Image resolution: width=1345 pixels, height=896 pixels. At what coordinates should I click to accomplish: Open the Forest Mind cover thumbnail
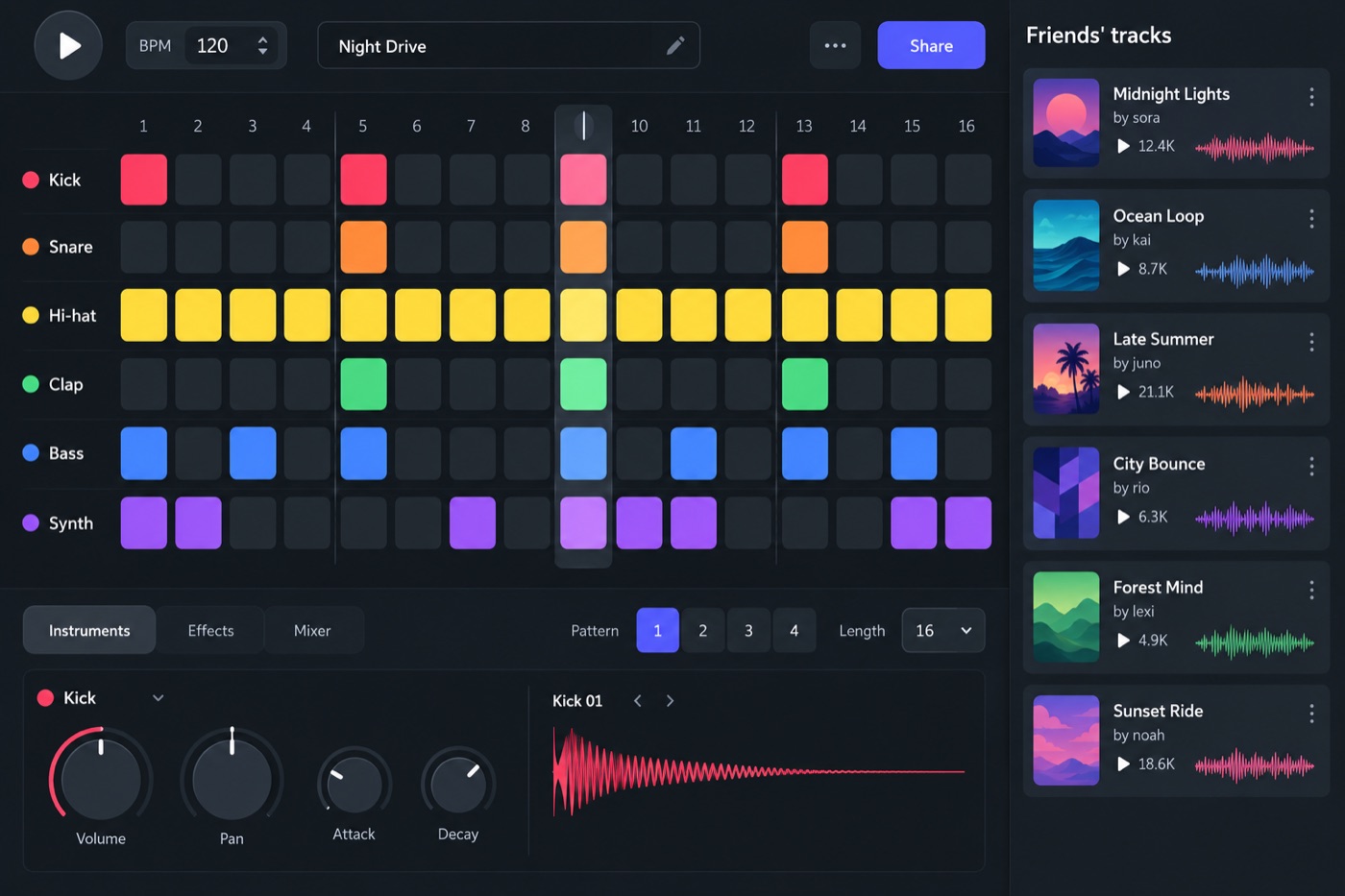click(x=1066, y=617)
